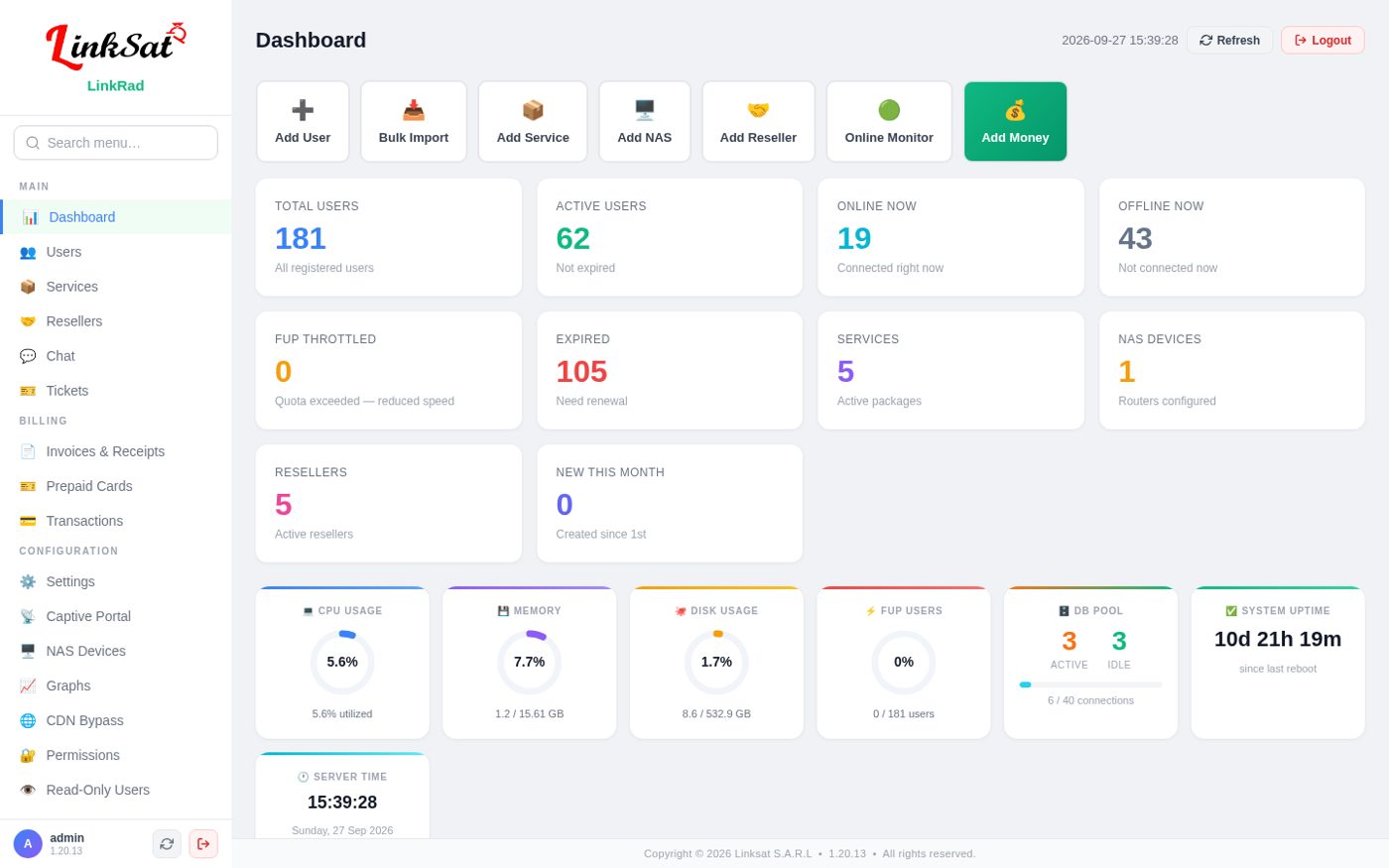Click the Add Reseller handshake icon
Image resolution: width=1389 pixels, height=868 pixels.
758,110
